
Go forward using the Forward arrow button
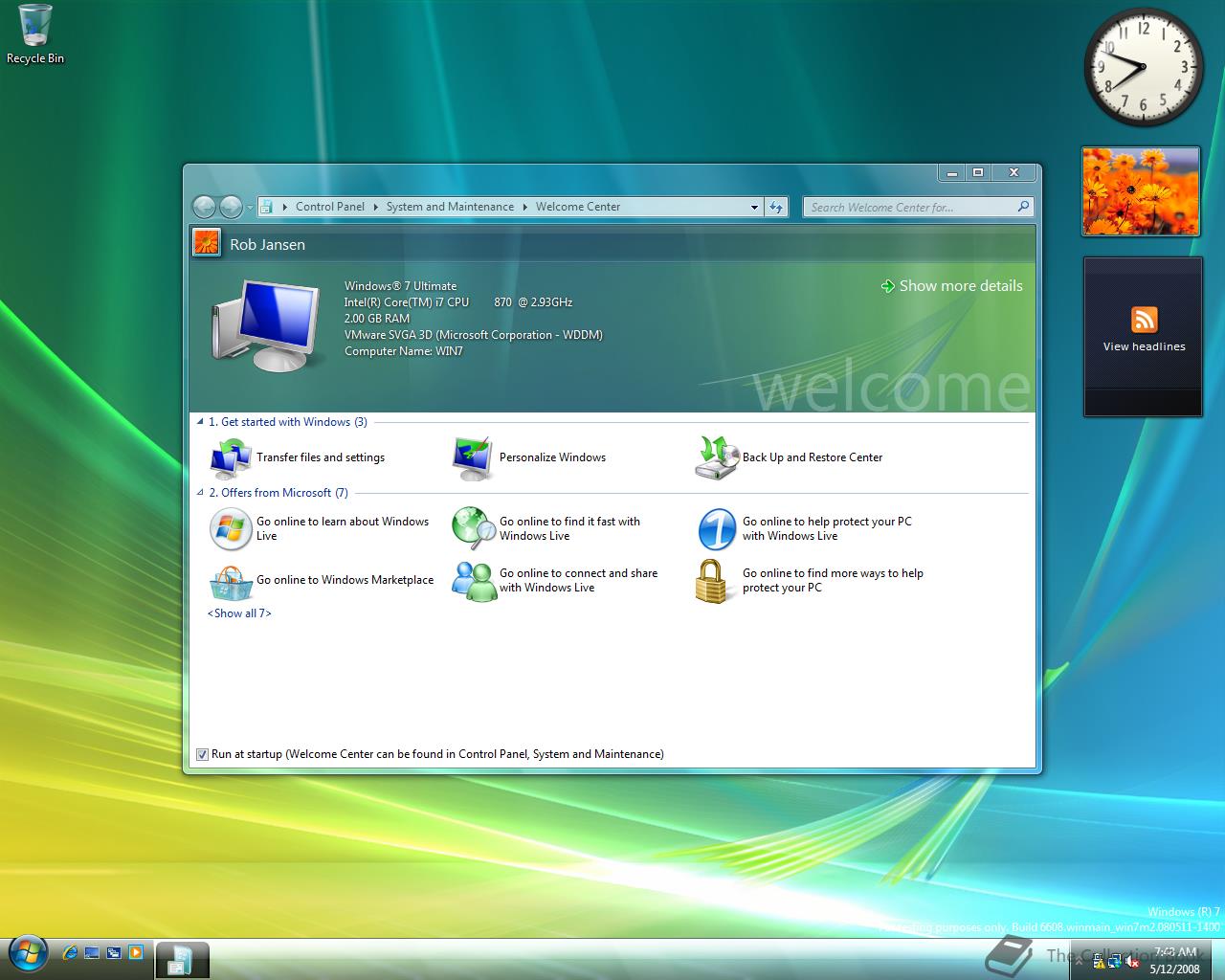(x=231, y=207)
